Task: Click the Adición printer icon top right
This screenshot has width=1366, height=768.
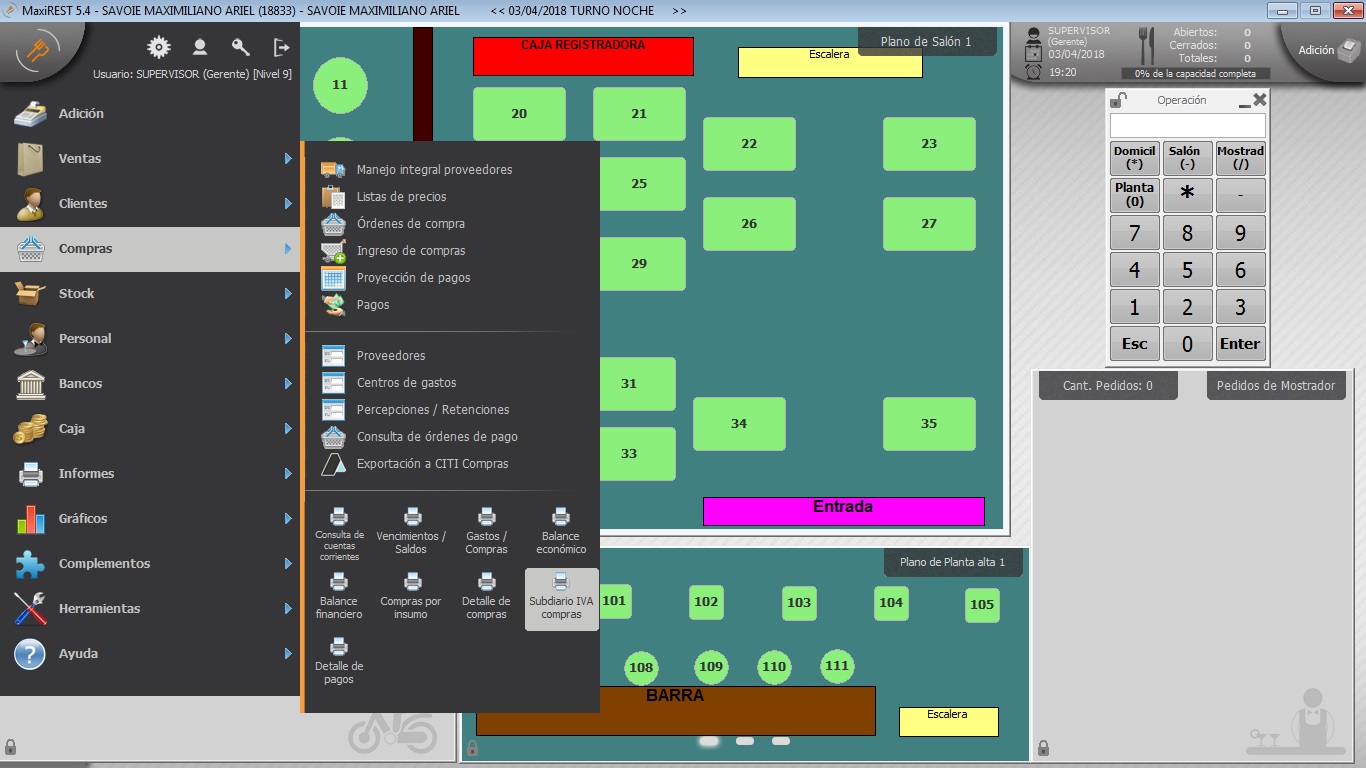Action: click(1347, 49)
